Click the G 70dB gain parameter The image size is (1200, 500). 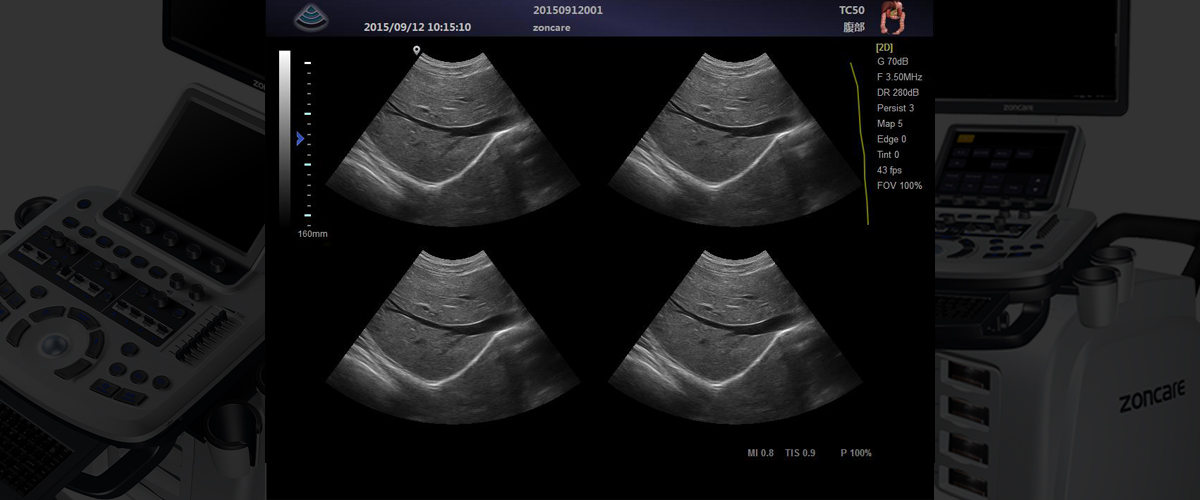coord(892,61)
